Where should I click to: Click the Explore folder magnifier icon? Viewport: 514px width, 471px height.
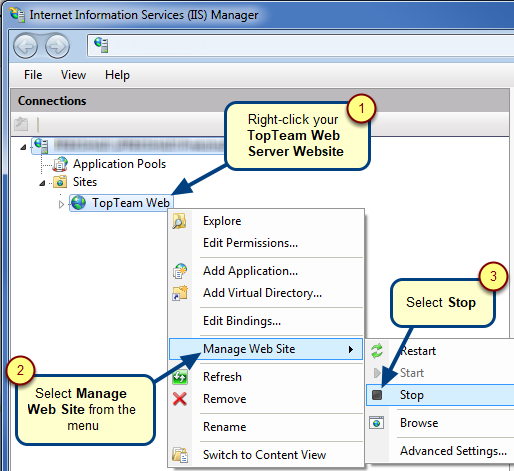pyautogui.click(x=179, y=221)
